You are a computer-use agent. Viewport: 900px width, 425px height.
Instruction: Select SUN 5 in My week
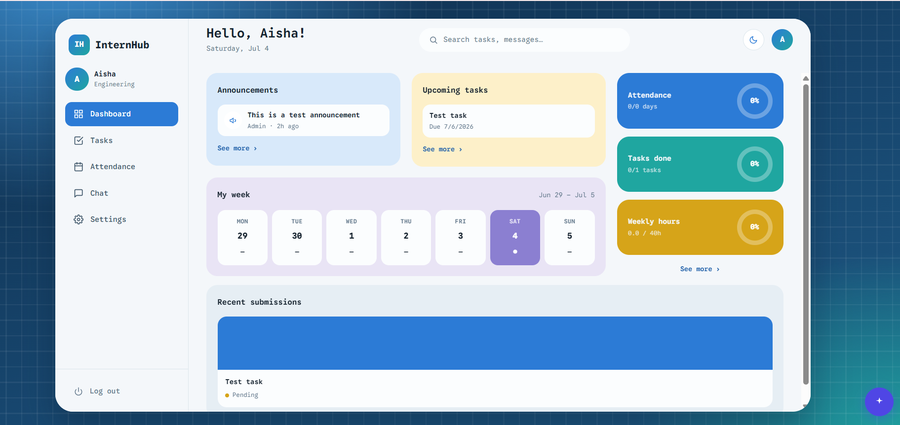click(x=569, y=238)
